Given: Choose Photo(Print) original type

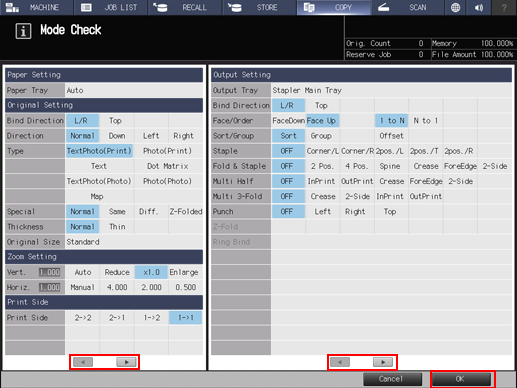Looking at the screenshot, I should (x=168, y=151).
